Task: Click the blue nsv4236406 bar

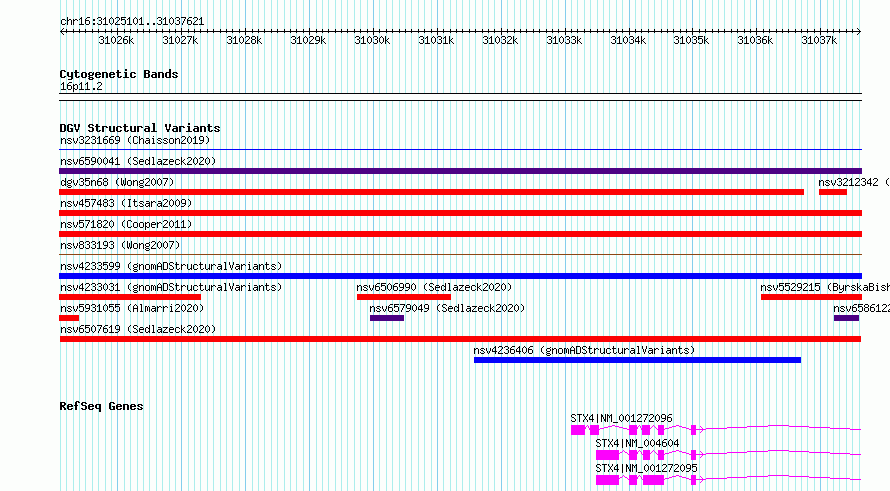Action: (x=637, y=360)
